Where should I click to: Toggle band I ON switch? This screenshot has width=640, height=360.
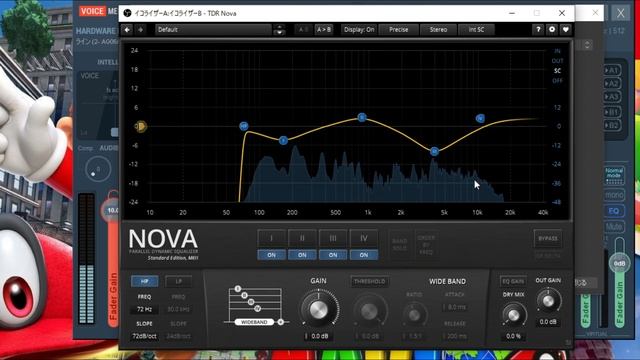click(271, 255)
